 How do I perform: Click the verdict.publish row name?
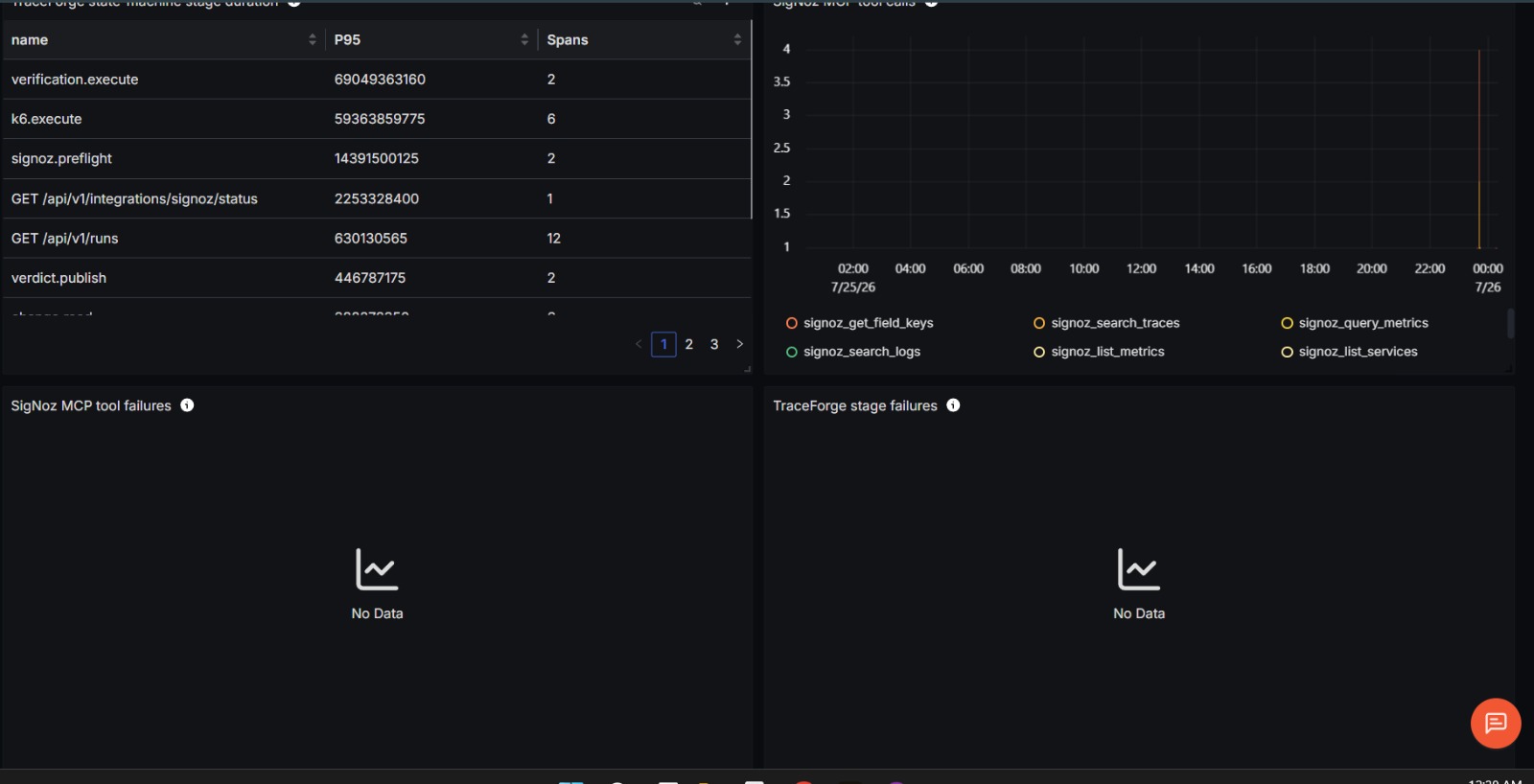(58, 278)
